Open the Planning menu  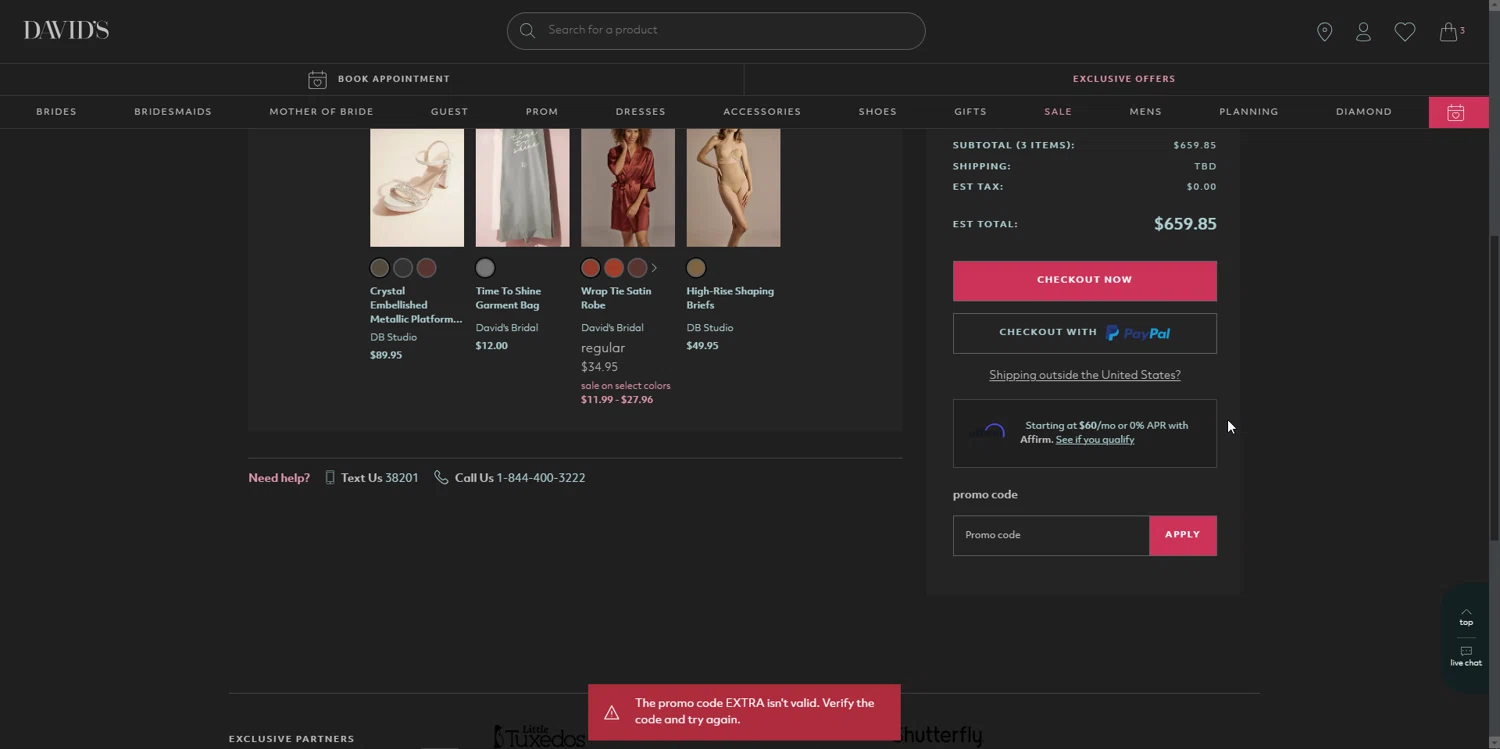coord(1248,112)
